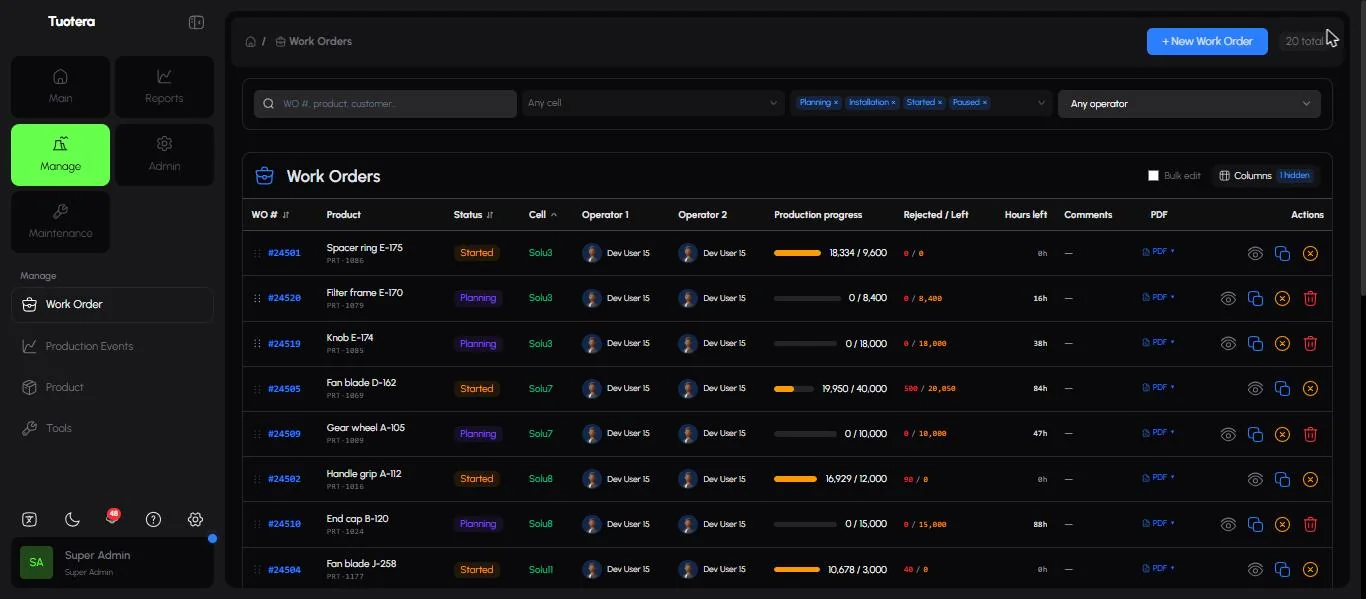Open the notifications bell with 48 badge

click(x=112, y=518)
